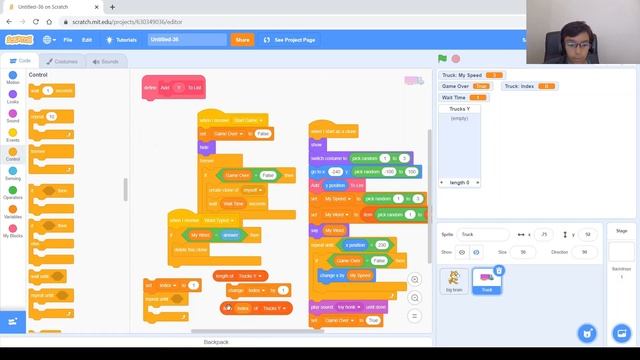This screenshot has height=360, width=640.
Task: Switch to the Code tab
Action: pyautogui.click(x=20, y=61)
